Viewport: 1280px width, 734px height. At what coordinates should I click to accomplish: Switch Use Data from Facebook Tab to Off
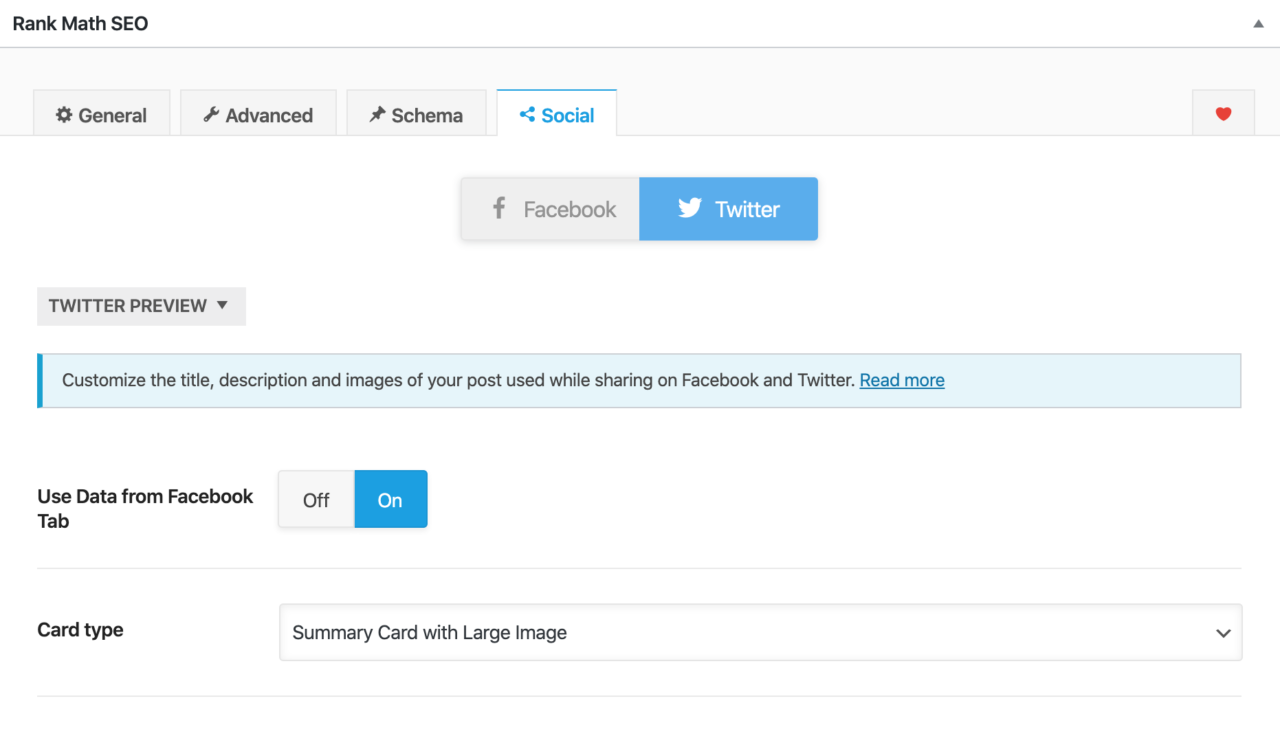tap(316, 500)
